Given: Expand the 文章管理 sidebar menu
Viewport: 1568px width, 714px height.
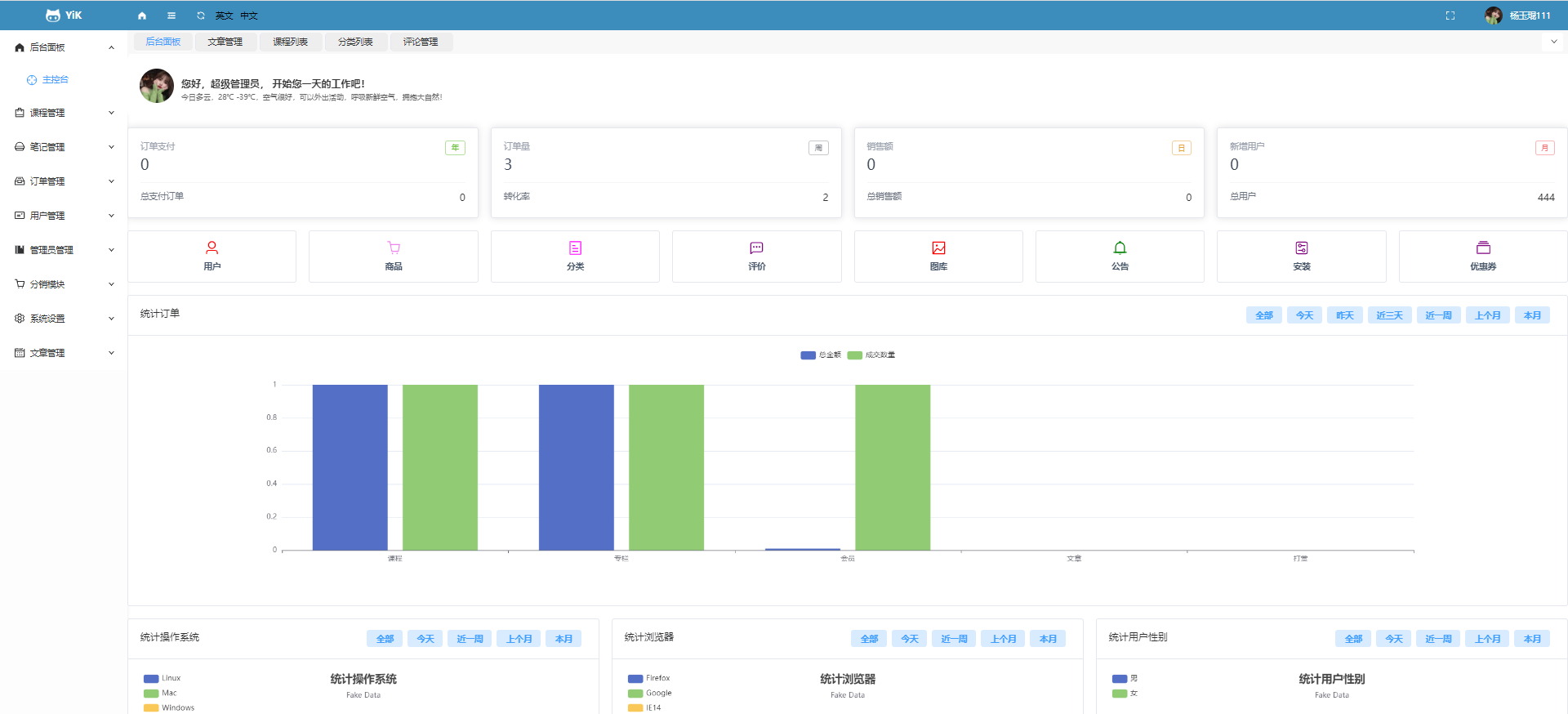Looking at the screenshot, I should pyautogui.click(x=64, y=353).
